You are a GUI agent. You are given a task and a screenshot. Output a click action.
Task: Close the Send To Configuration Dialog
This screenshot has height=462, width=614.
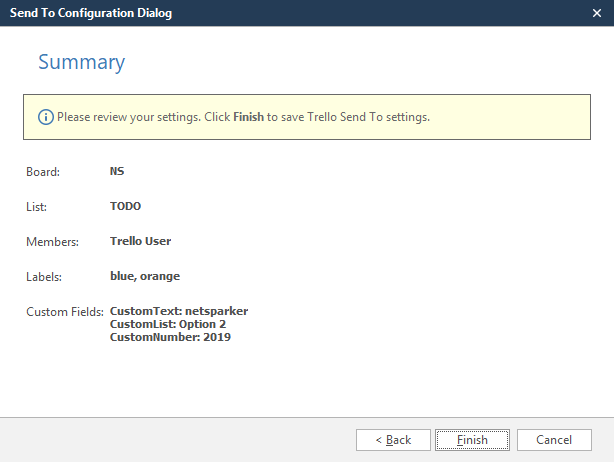[x=597, y=13]
